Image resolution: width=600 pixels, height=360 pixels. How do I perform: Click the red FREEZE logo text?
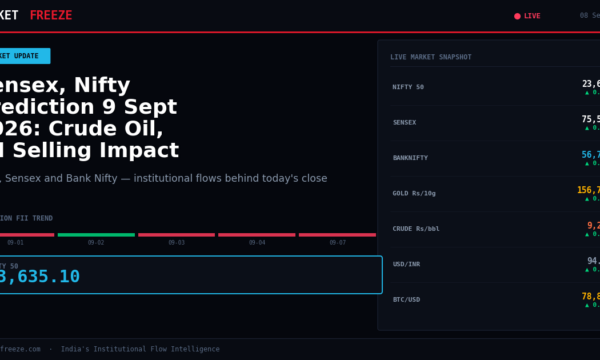[51, 15]
